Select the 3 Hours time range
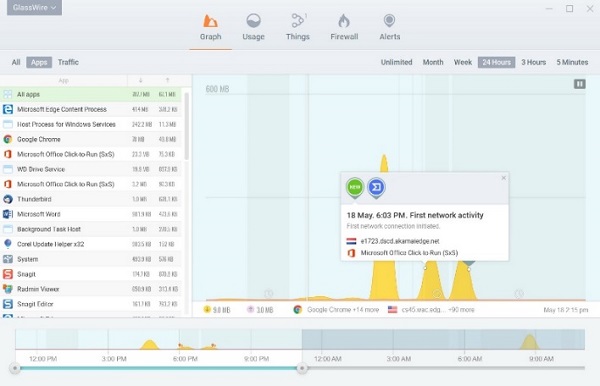The height and width of the screenshot is (386, 600). pos(533,62)
